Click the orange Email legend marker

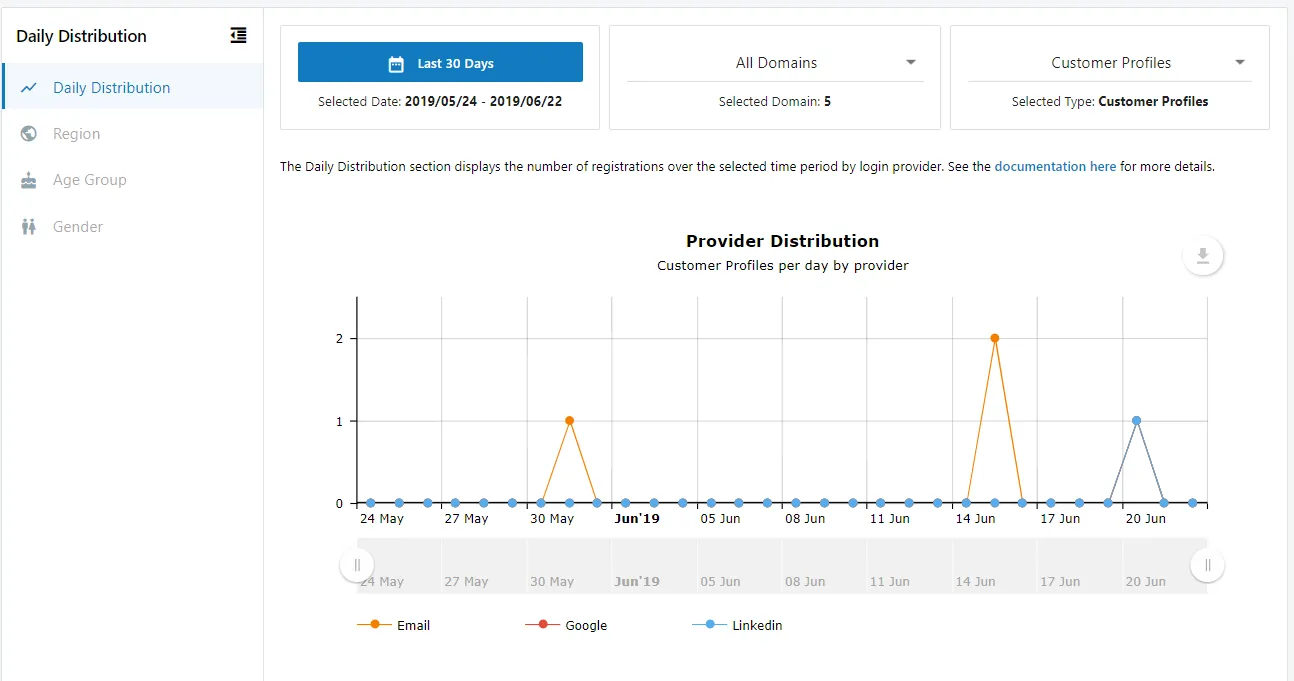click(x=375, y=624)
